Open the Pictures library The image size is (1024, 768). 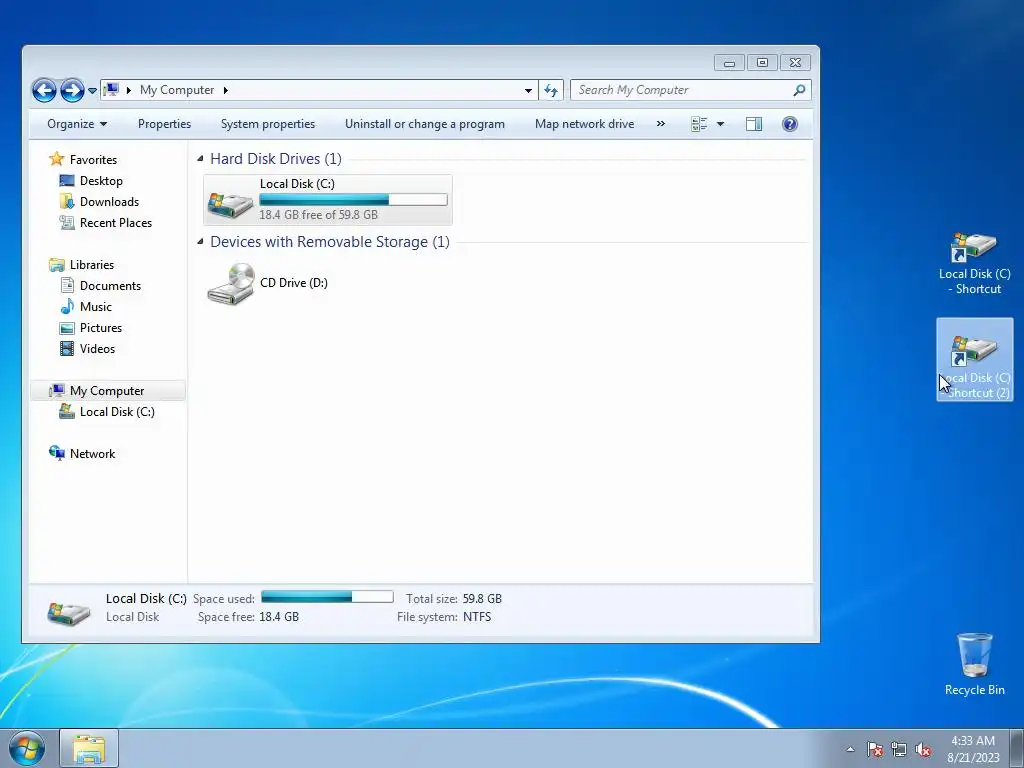101,328
